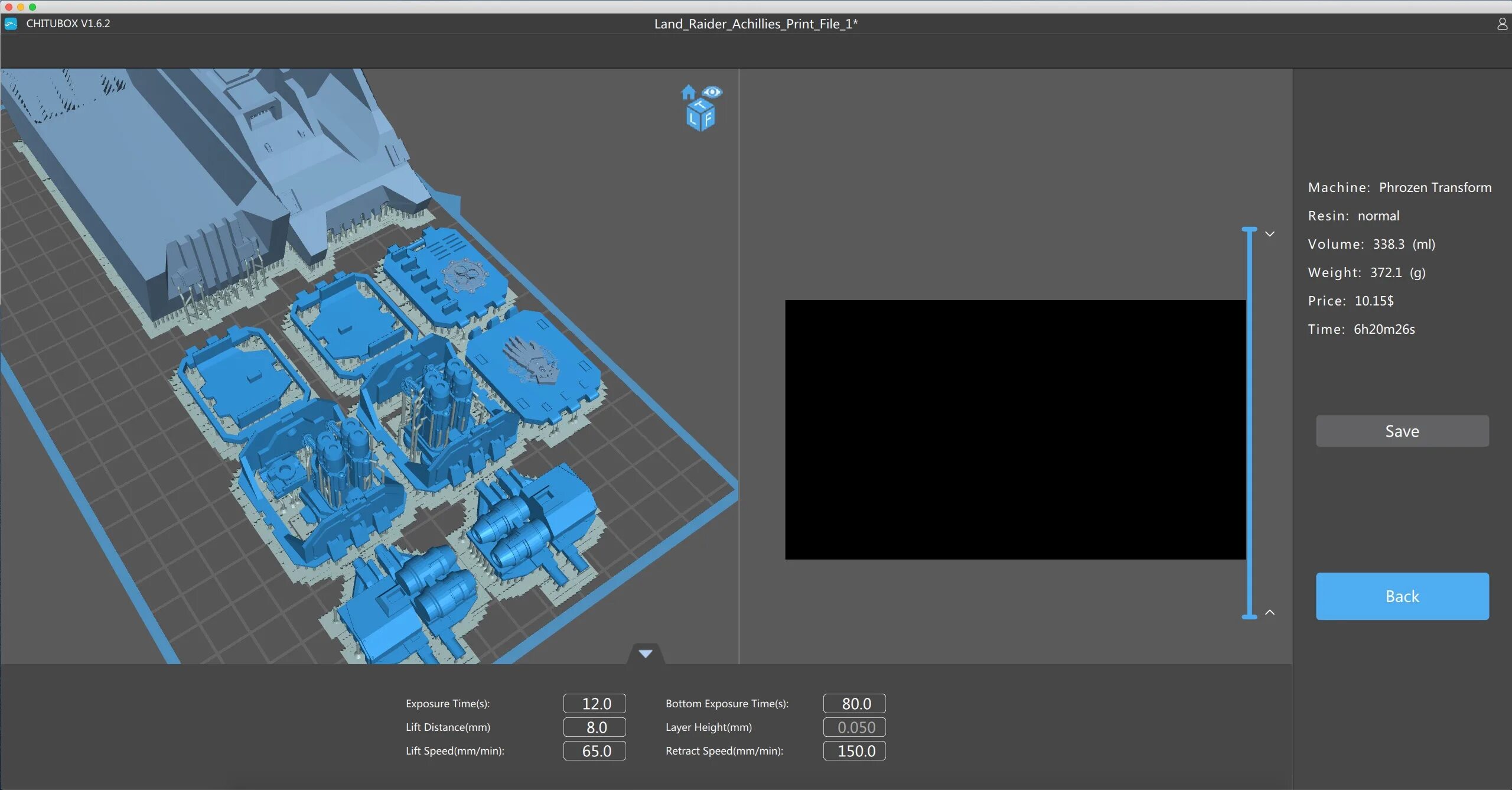Screen dimensions: 1512x790
Task: Collapse the settings panel with down triangle
Action: (646, 654)
